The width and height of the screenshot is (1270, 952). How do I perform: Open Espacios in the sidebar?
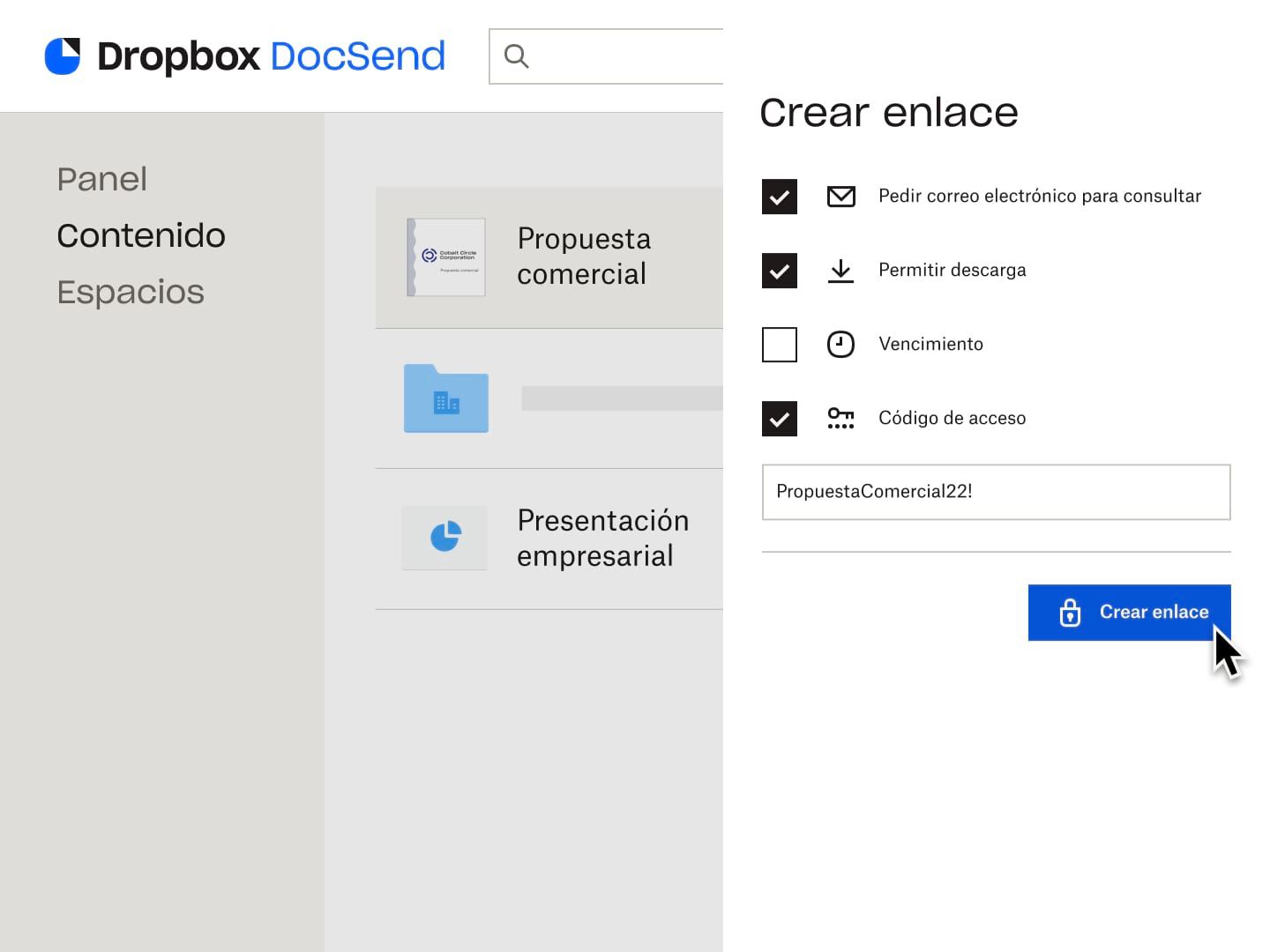pos(131,292)
